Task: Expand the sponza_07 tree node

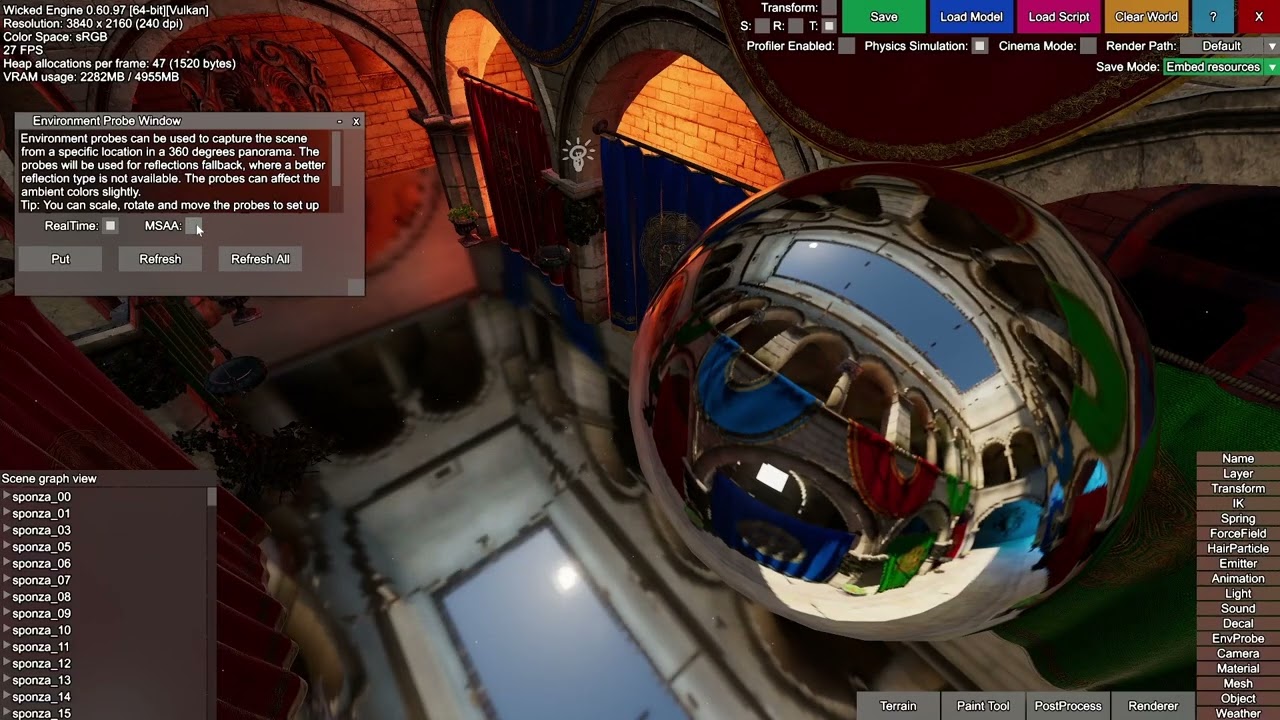Action: (6, 580)
